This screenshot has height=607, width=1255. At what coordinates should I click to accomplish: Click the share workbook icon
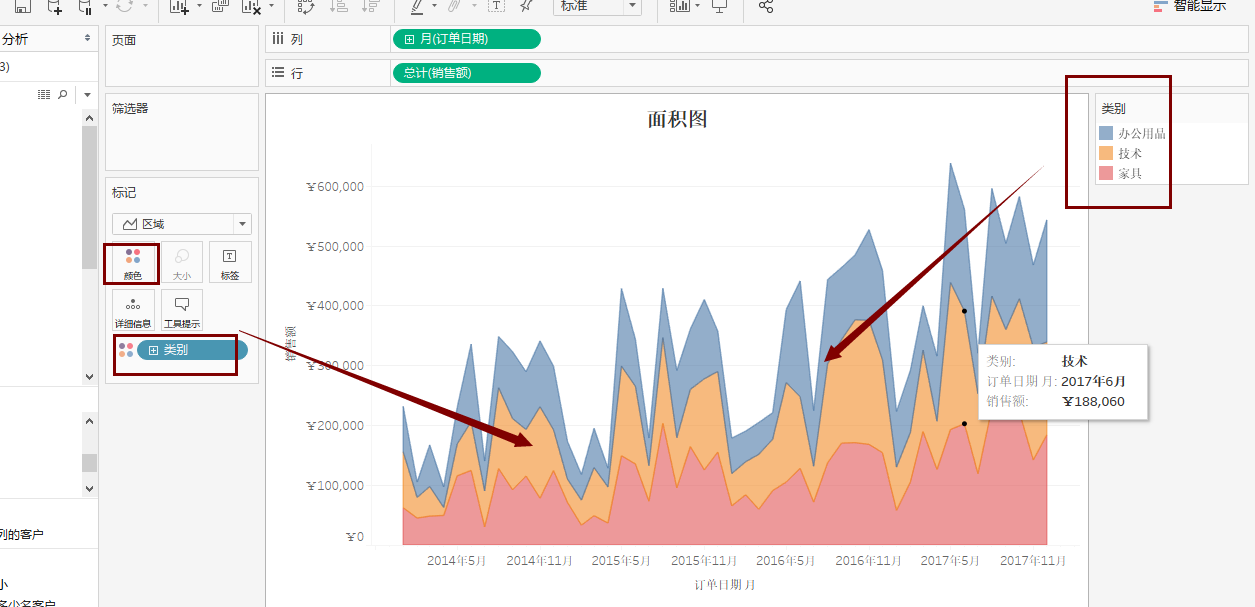pyautogui.click(x=765, y=6)
